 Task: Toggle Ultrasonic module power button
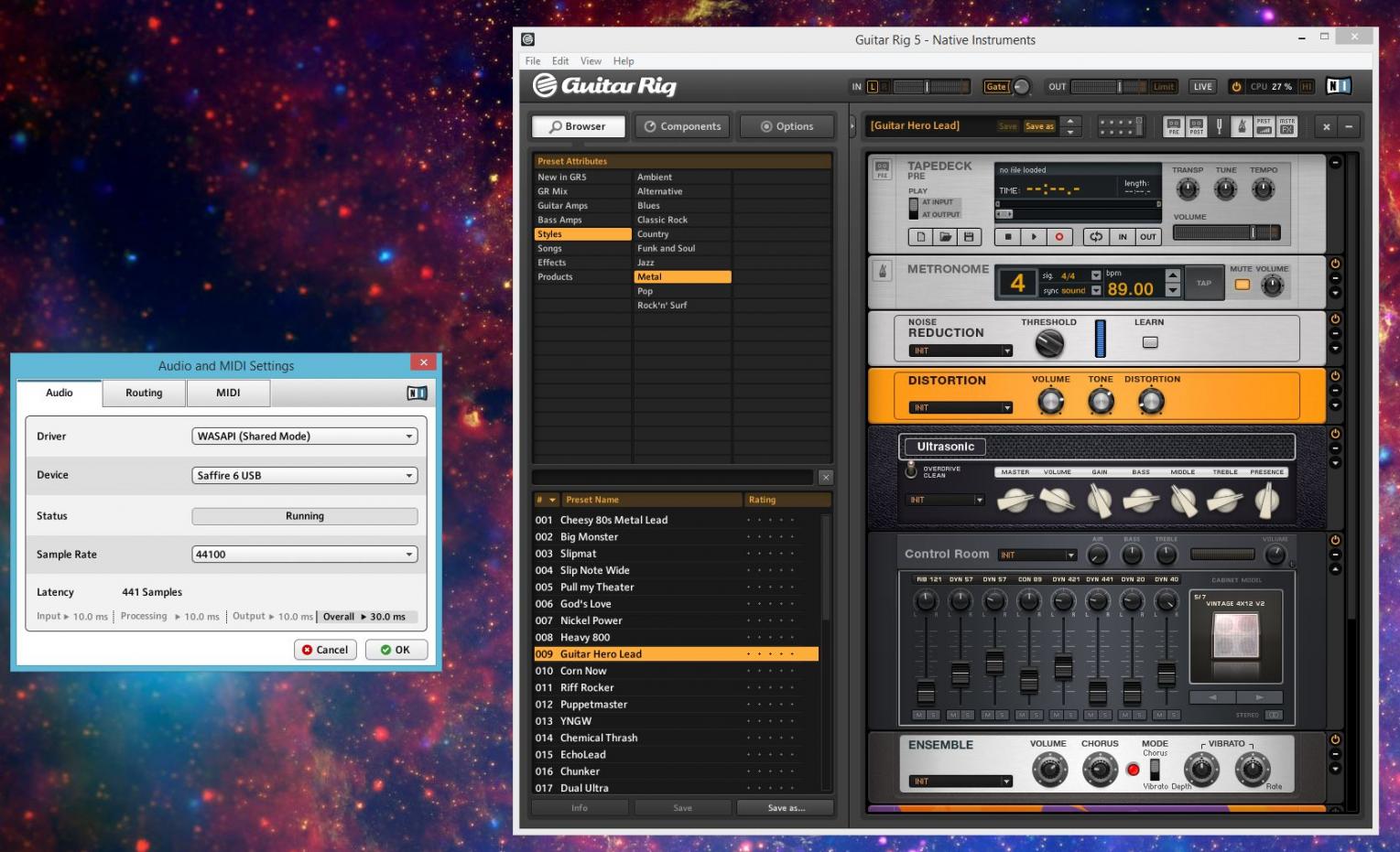pos(1335,434)
